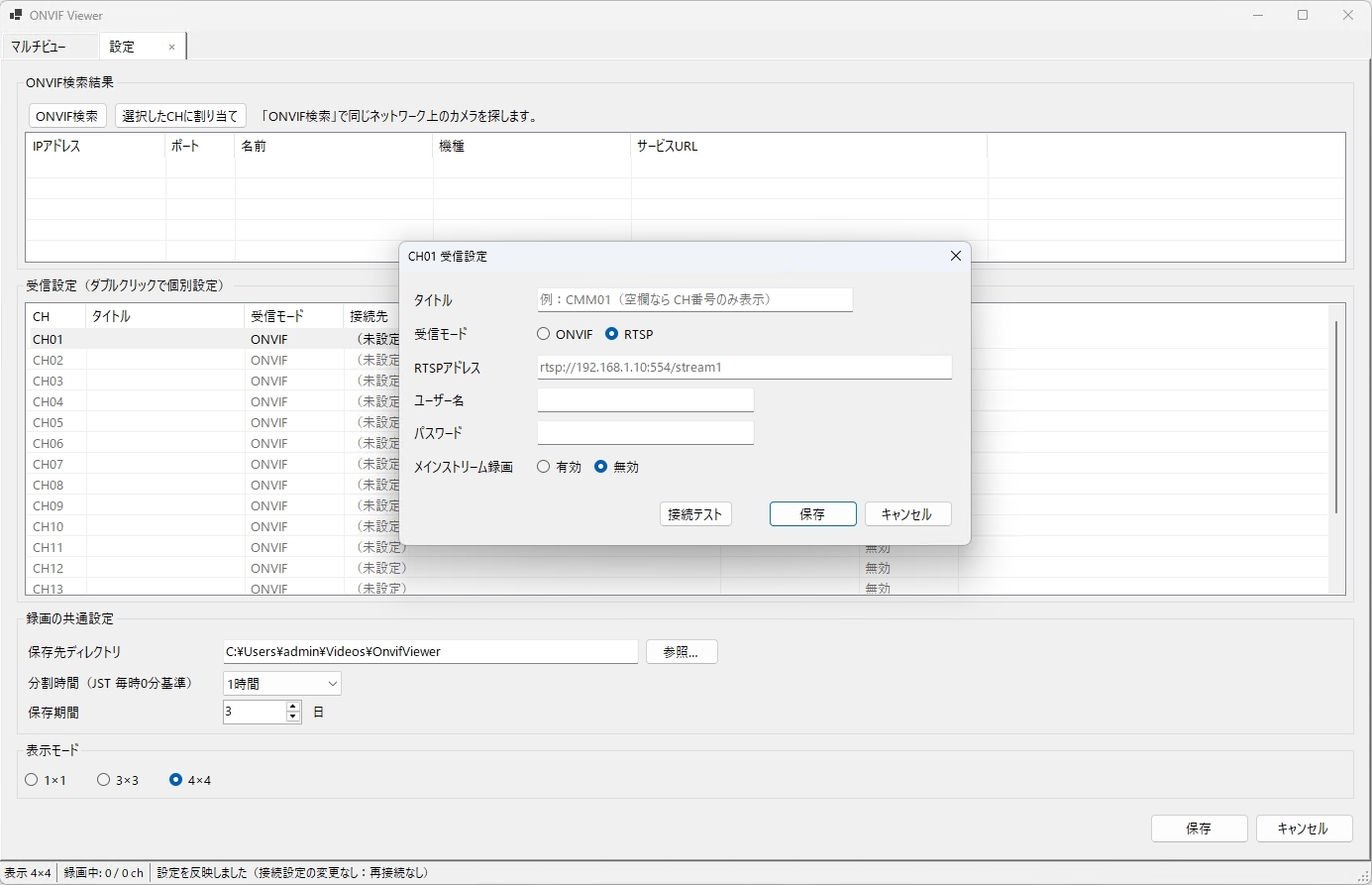
Task: Click the scrollbar of the 受信設定 list
Action: [1336, 416]
